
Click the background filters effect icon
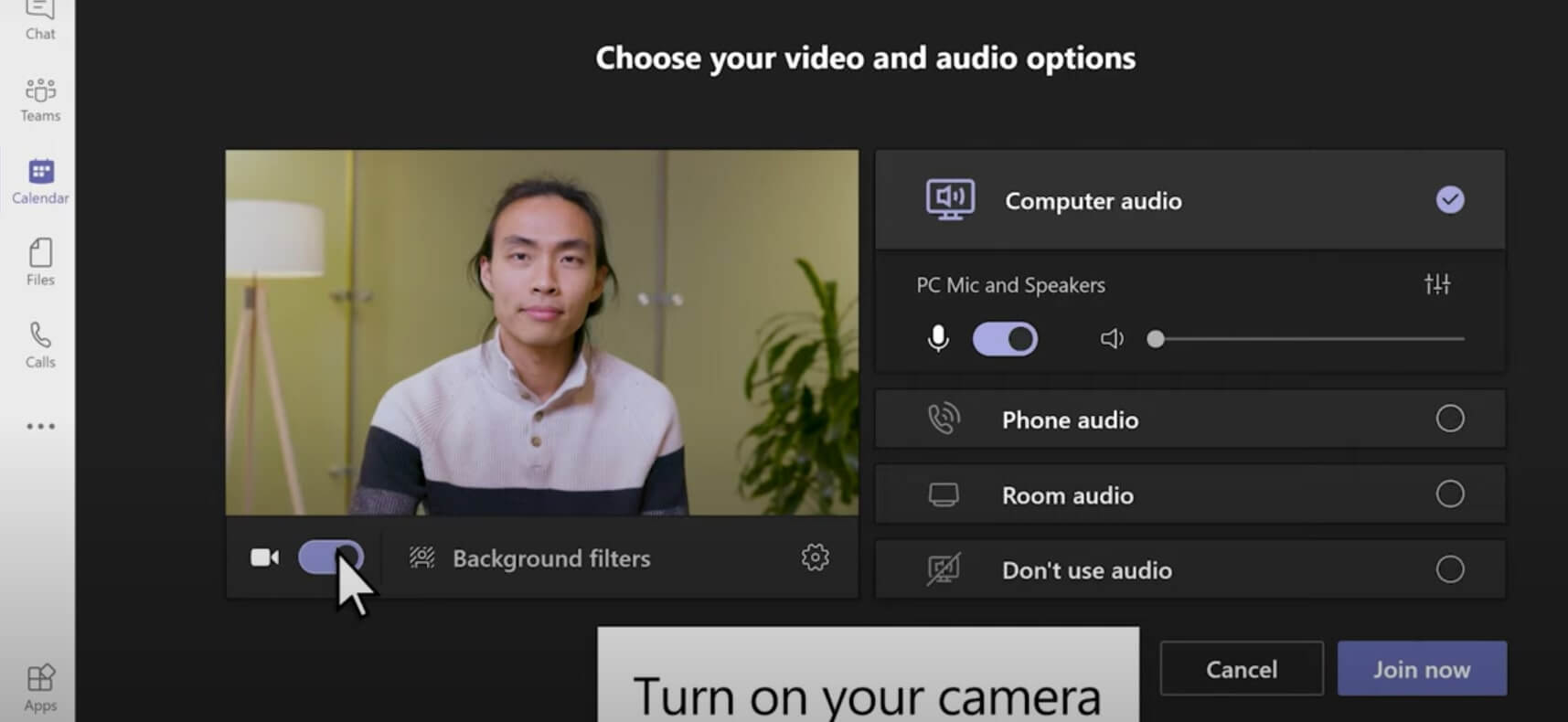[x=422, y=557]
